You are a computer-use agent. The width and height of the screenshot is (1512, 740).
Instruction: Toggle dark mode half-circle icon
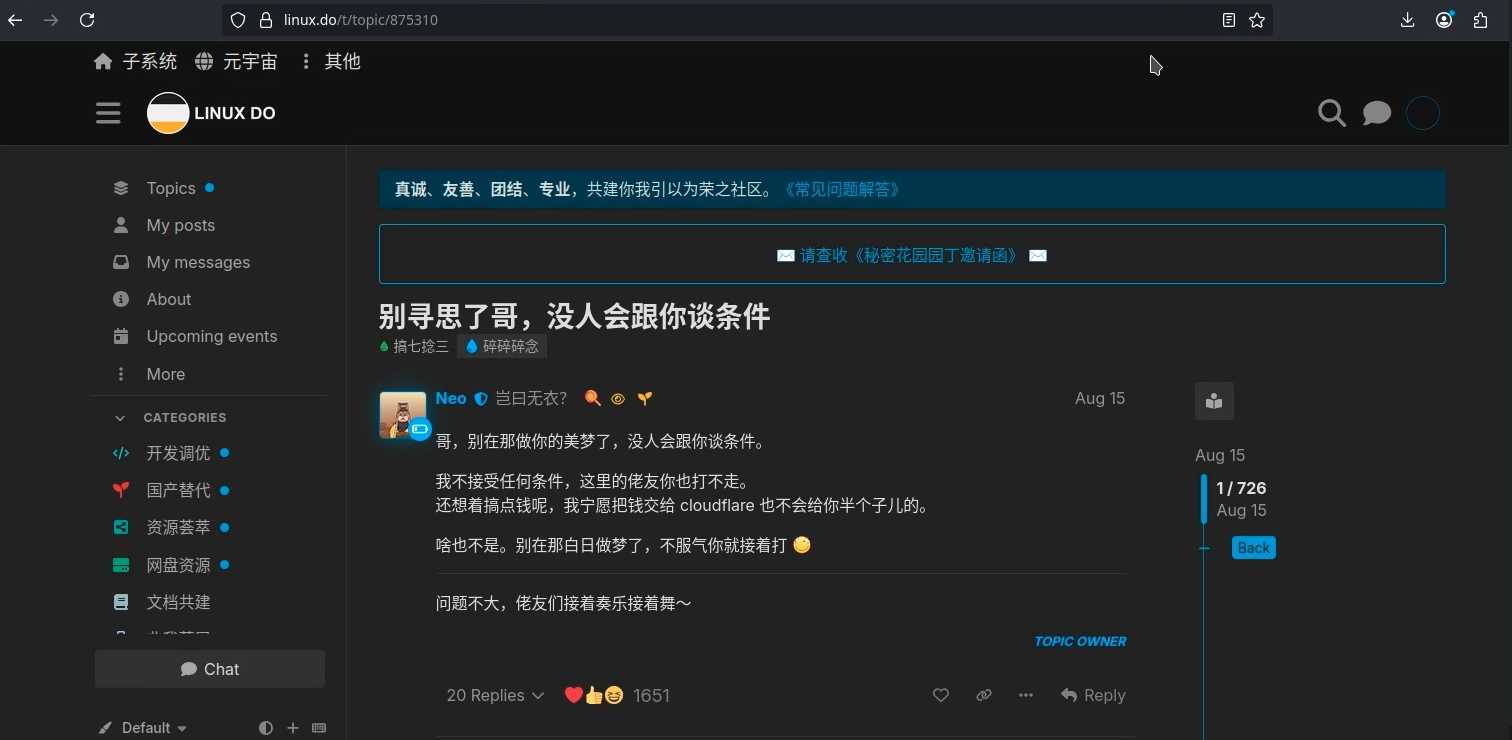[265, 728]
